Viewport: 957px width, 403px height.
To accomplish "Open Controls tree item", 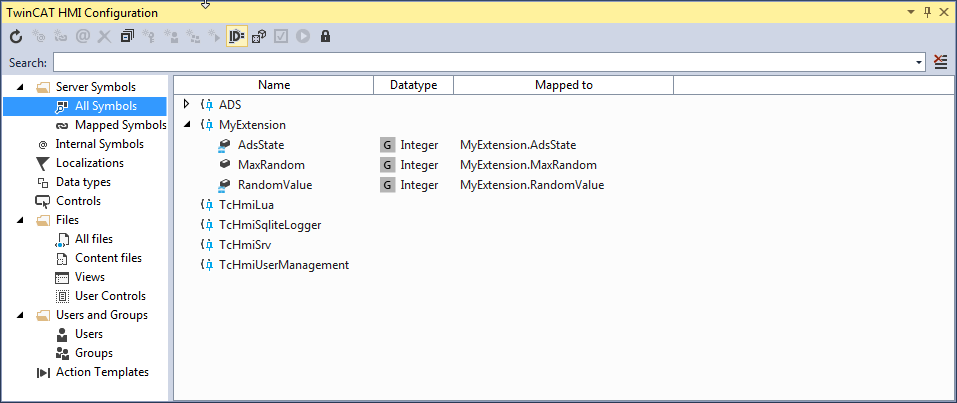I will [x=78, y=201].
